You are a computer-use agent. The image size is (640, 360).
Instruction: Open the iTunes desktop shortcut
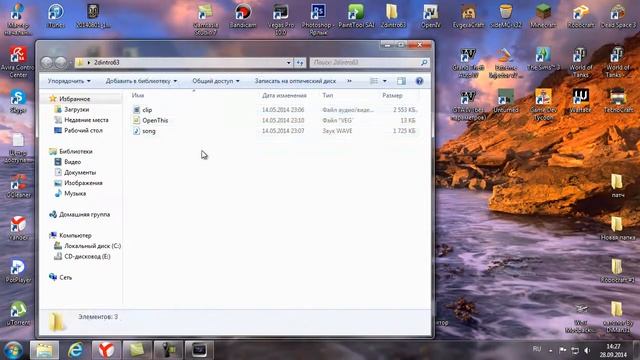pos(56,16)
